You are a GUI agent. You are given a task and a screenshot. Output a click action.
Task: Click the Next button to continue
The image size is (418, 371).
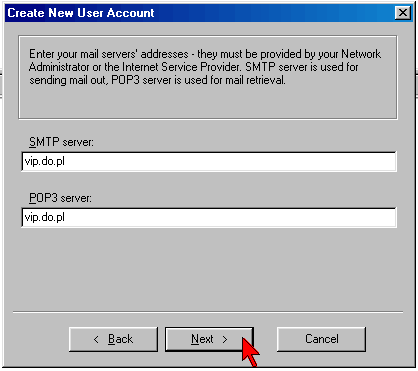pyautogui.click(x=209, y=339)
